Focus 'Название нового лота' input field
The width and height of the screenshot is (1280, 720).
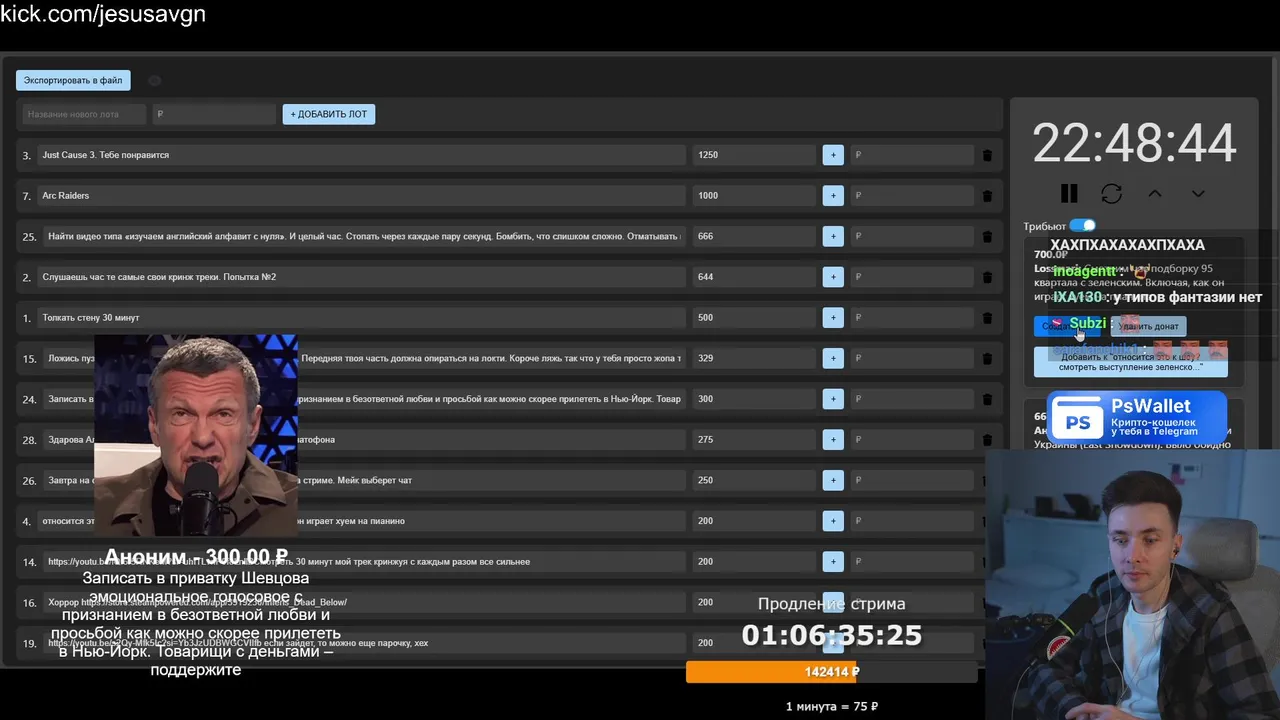tap(84, 114)
